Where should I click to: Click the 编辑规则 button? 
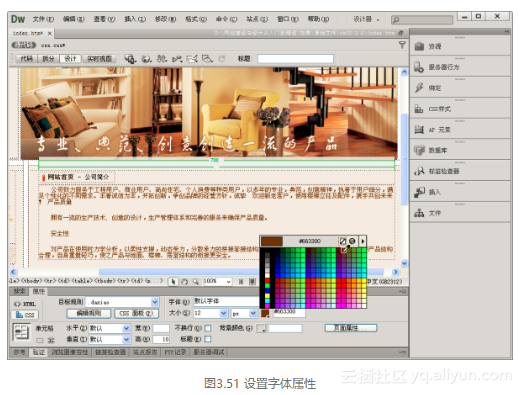click(x=89, y=314)
